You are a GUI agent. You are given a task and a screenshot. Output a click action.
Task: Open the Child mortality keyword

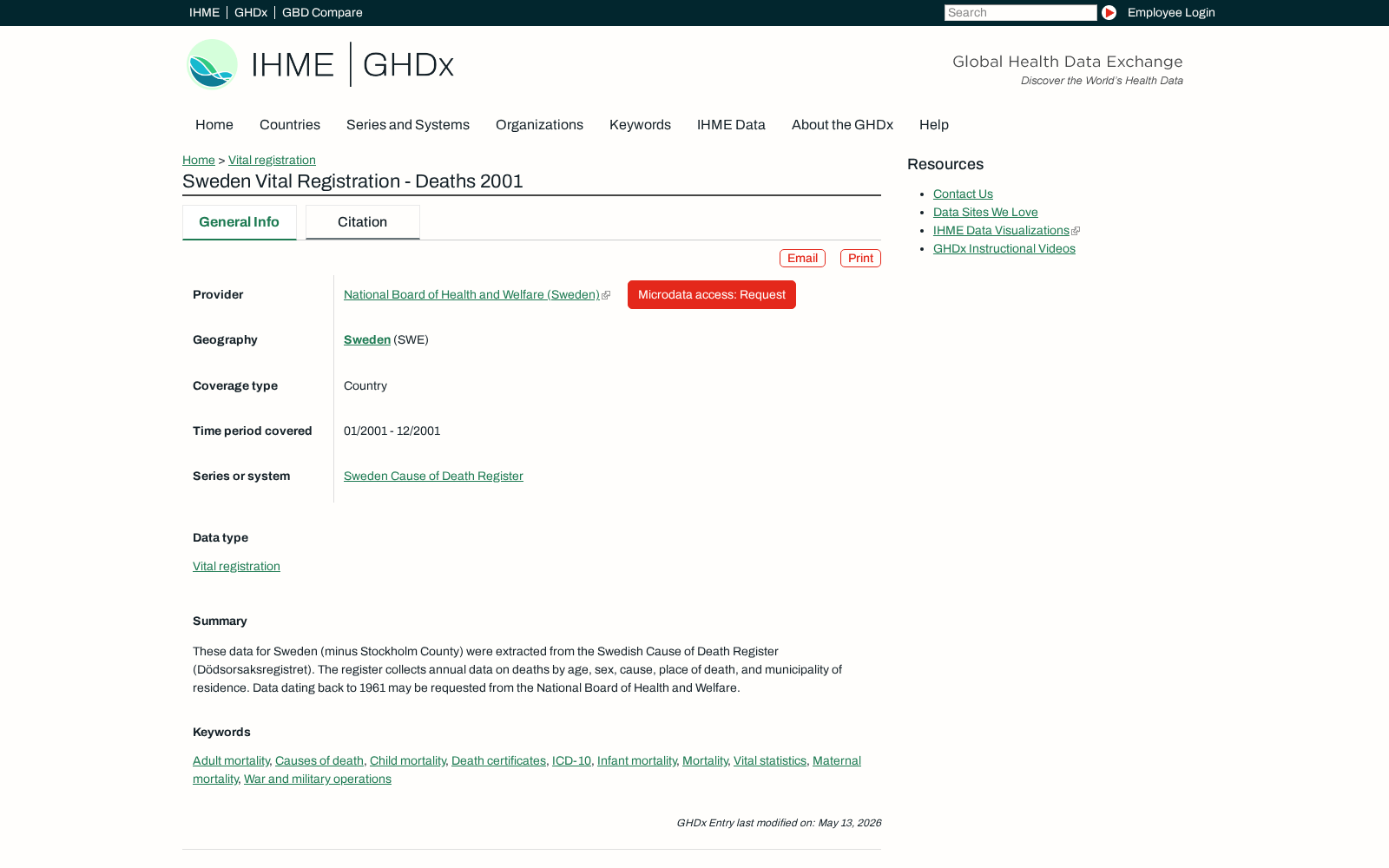pyautogui.click(x=408, y=761)
